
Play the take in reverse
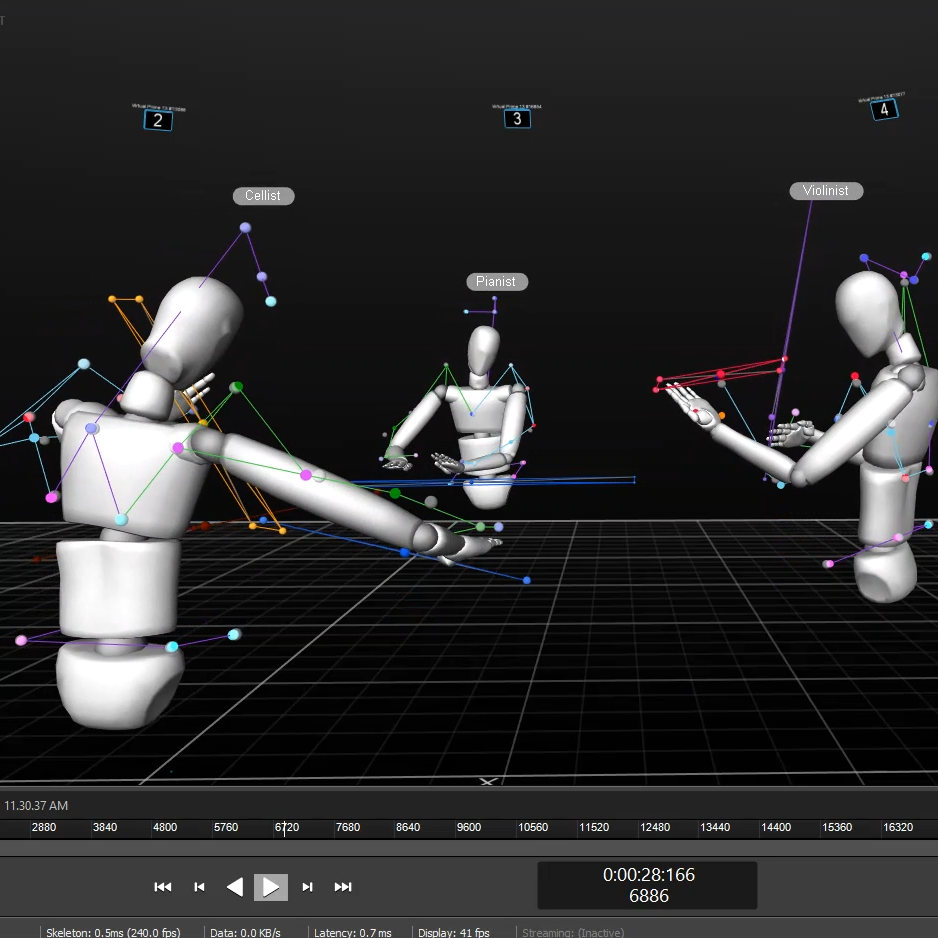click(235, 887)
